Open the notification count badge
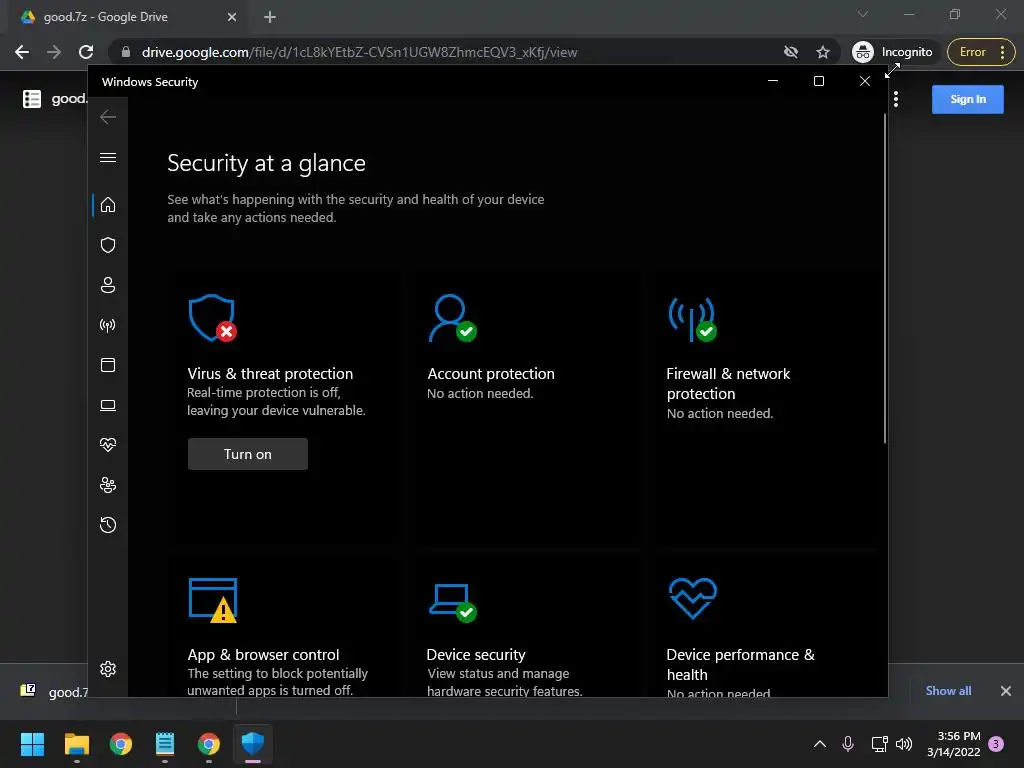Image resolution: width=1024 pixels, height=768 pixels. (x=996, y=744)
